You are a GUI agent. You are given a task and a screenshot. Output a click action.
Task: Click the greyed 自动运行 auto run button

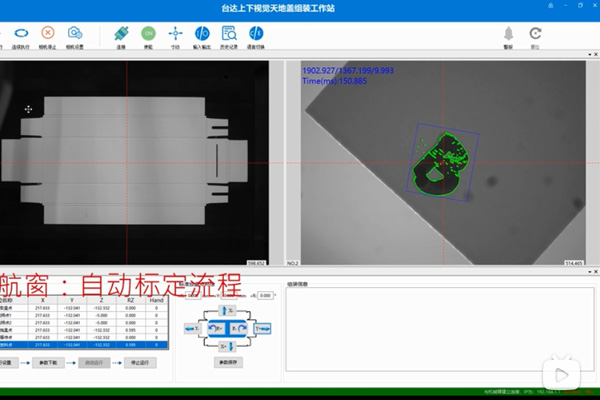(95, 362)
